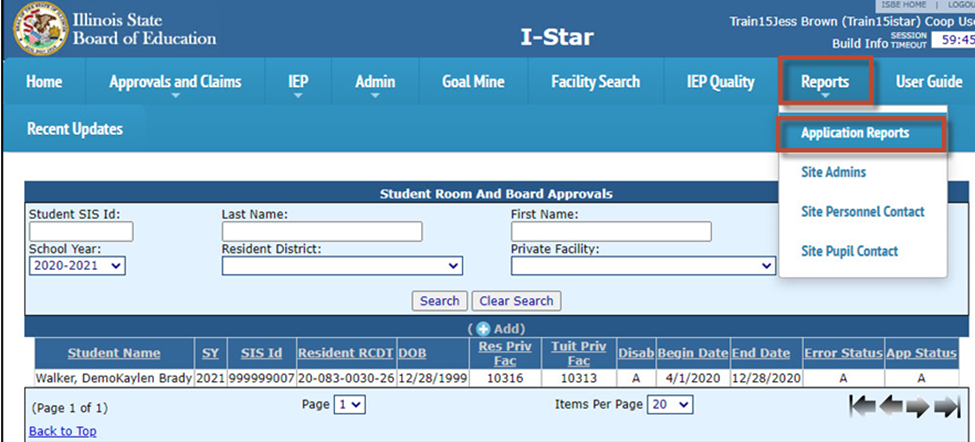Viewport: 975px width, 442px height.
Task: Click the RCDT value 20-083-0030-26
Action: pos(346,379)
